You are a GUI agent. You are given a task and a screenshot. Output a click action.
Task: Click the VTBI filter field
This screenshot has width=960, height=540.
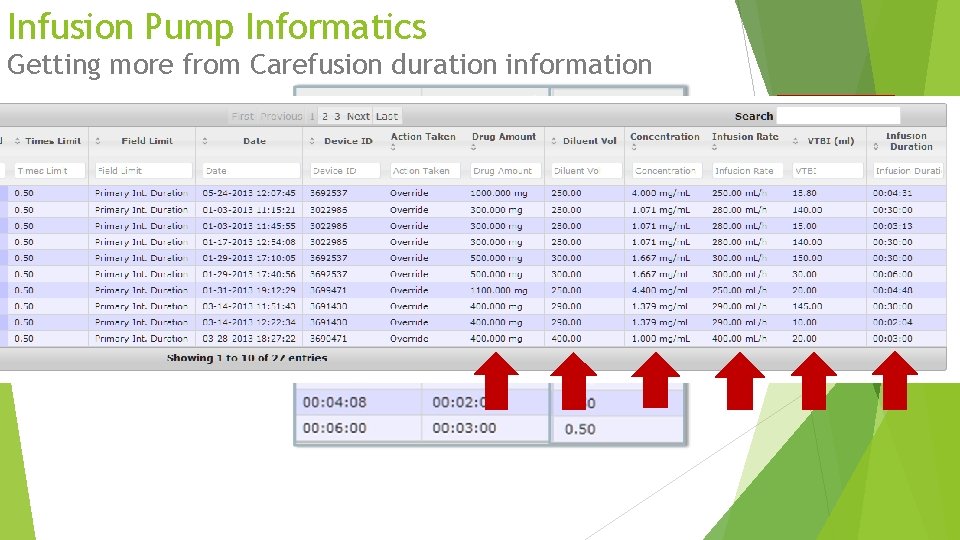(828, 171)
